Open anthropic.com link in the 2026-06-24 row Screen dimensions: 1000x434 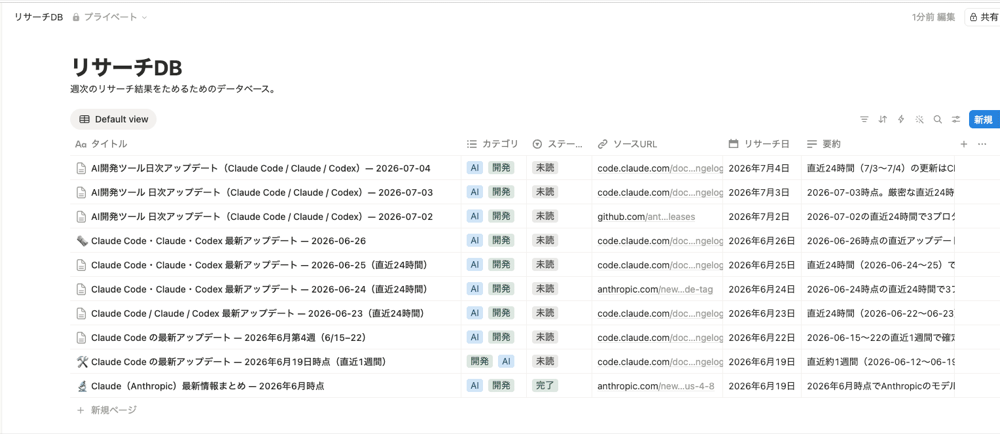[655, 289]
